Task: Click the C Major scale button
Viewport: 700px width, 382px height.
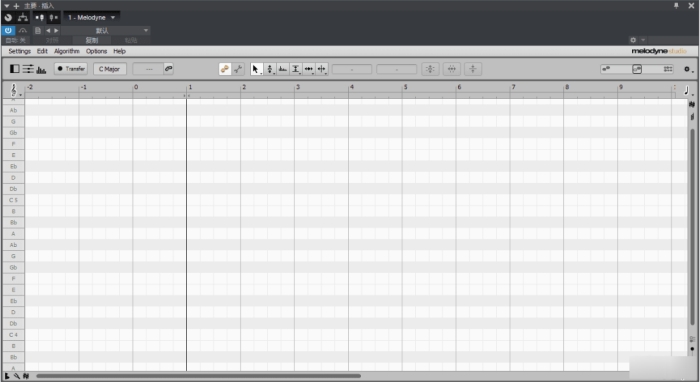Action: tap(109, 69)
